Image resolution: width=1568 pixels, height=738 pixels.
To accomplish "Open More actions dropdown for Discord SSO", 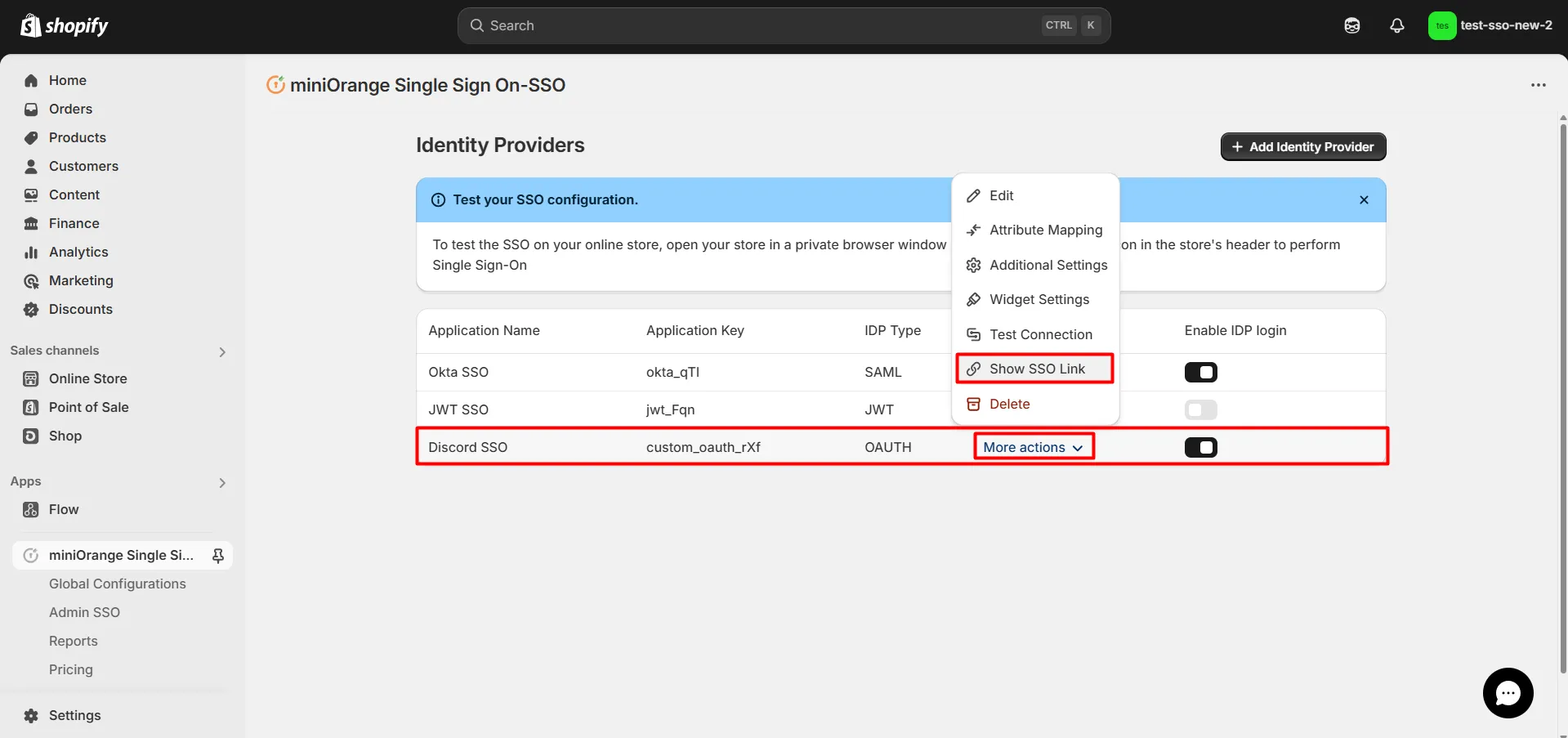I will pyautogui.click(x=1033, y=447).
